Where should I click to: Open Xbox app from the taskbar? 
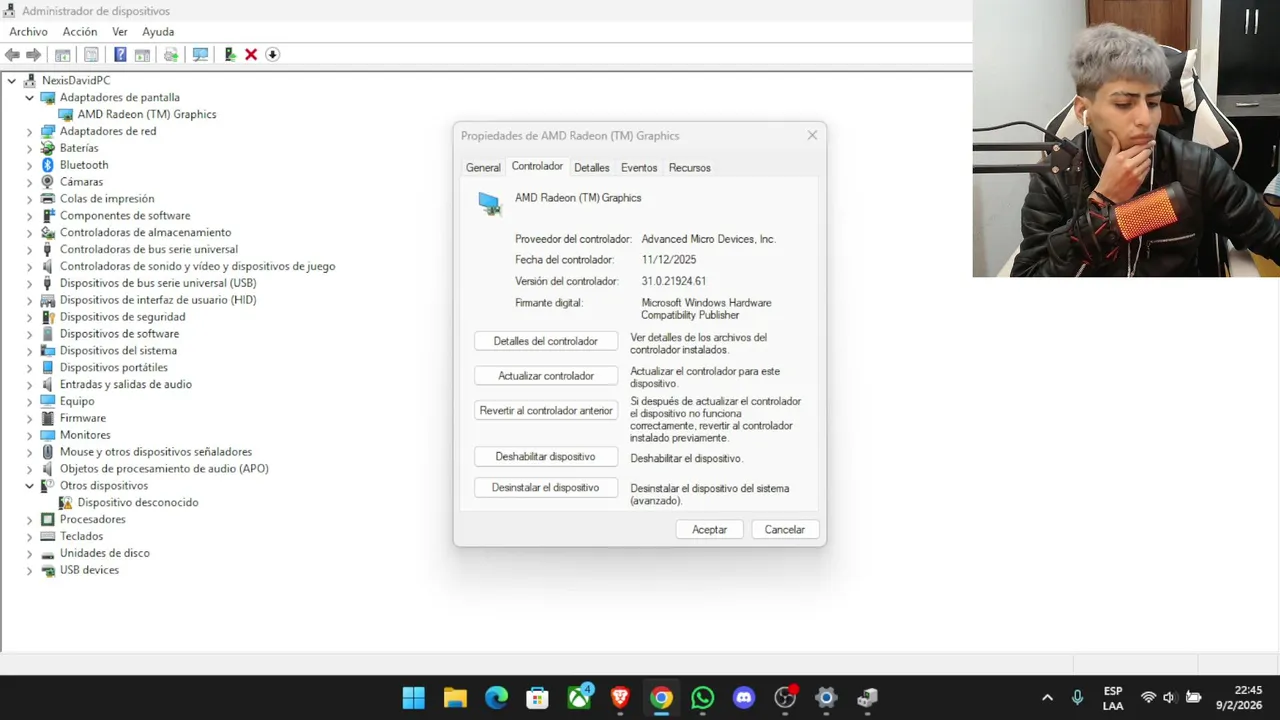[579, 698]
